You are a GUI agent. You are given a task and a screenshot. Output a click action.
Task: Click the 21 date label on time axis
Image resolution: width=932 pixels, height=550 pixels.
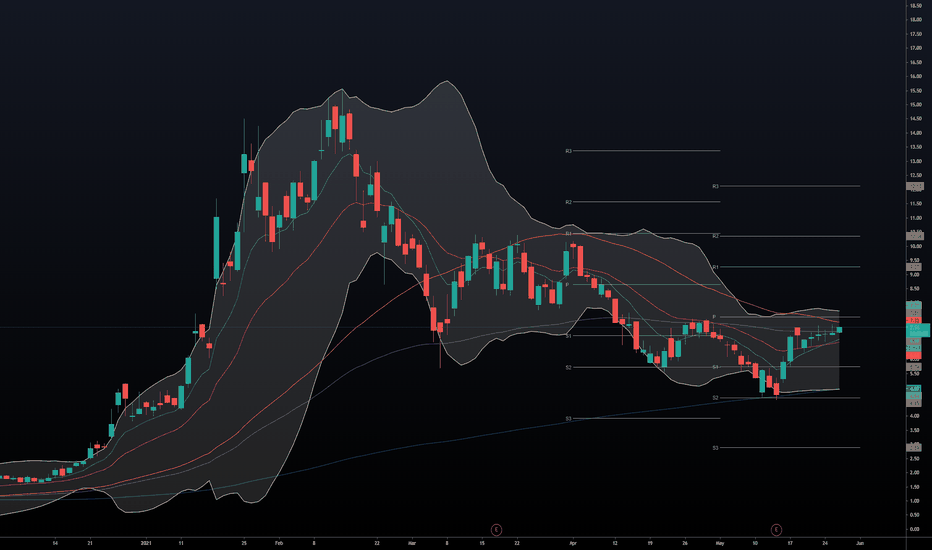pos(90,543)
